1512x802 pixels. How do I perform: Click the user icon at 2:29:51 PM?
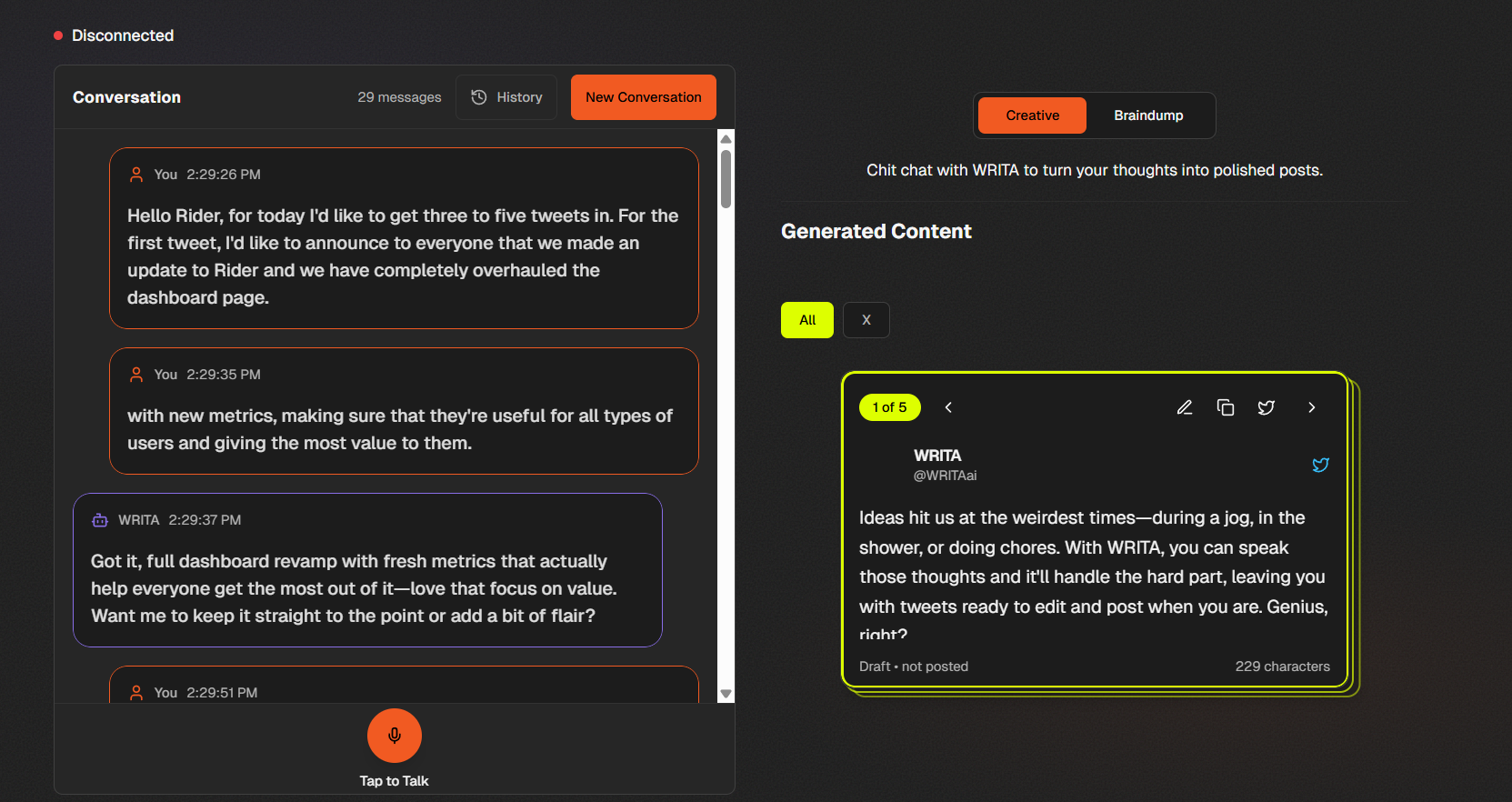[x=136, y=693]
